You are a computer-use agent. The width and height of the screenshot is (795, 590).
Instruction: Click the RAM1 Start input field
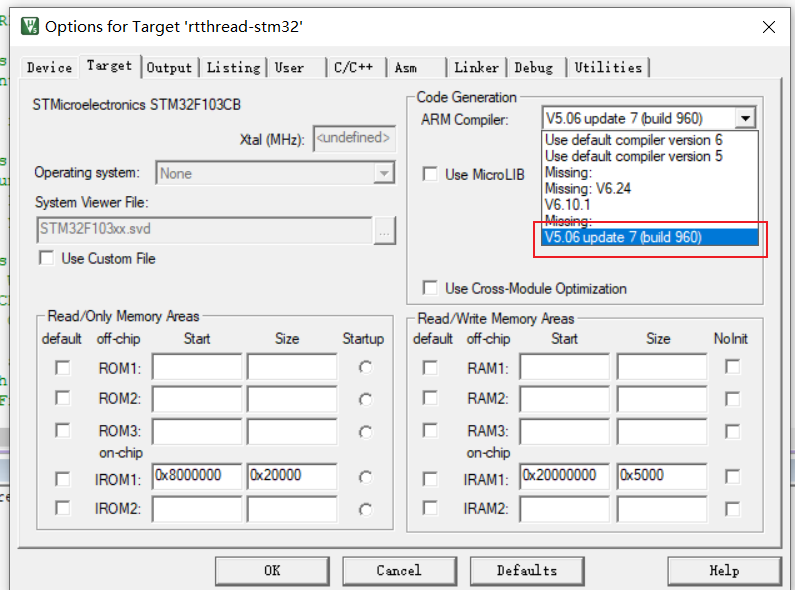pos(564,366)
